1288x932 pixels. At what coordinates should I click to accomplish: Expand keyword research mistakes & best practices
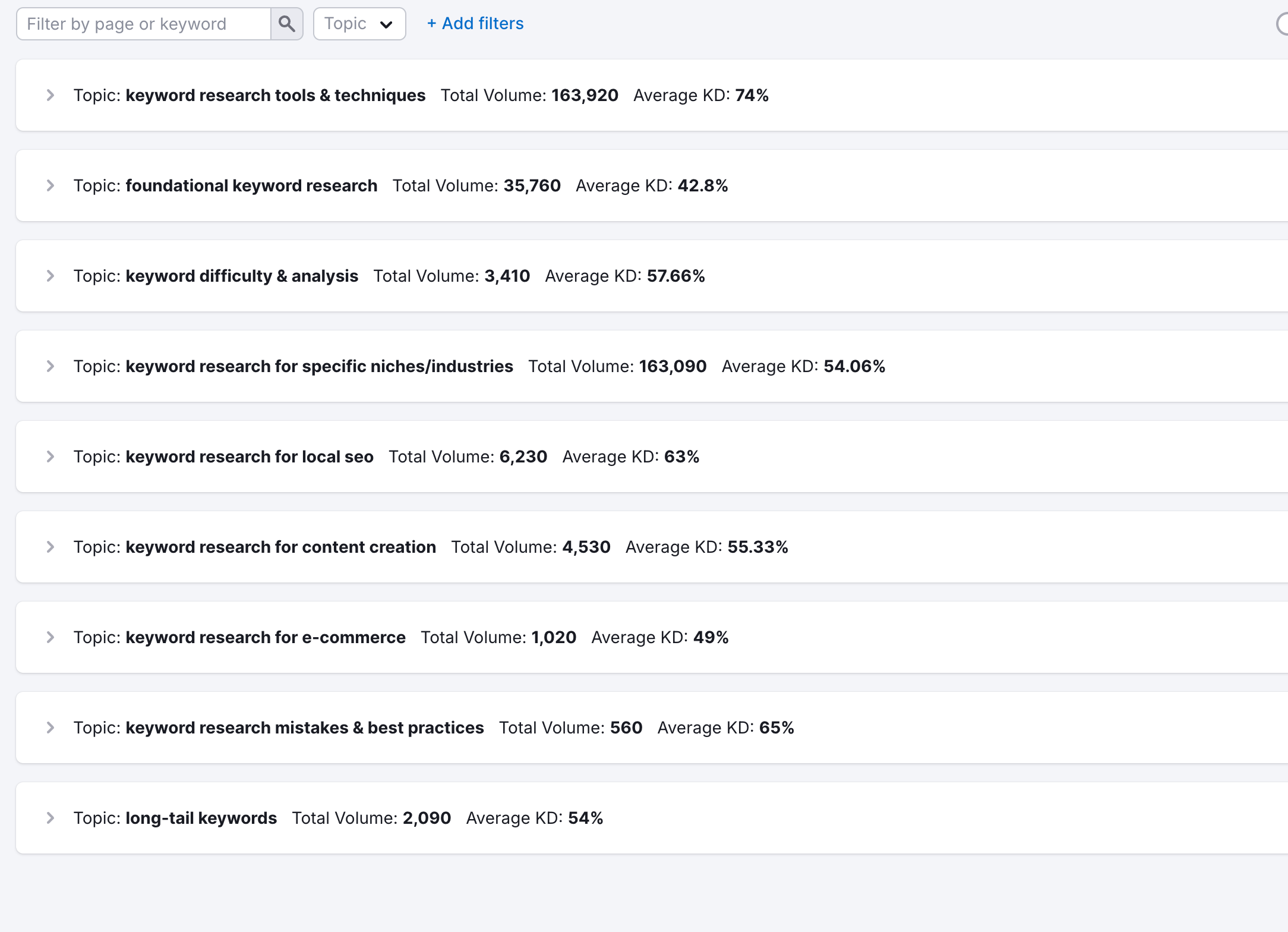(x=50, y=728)
